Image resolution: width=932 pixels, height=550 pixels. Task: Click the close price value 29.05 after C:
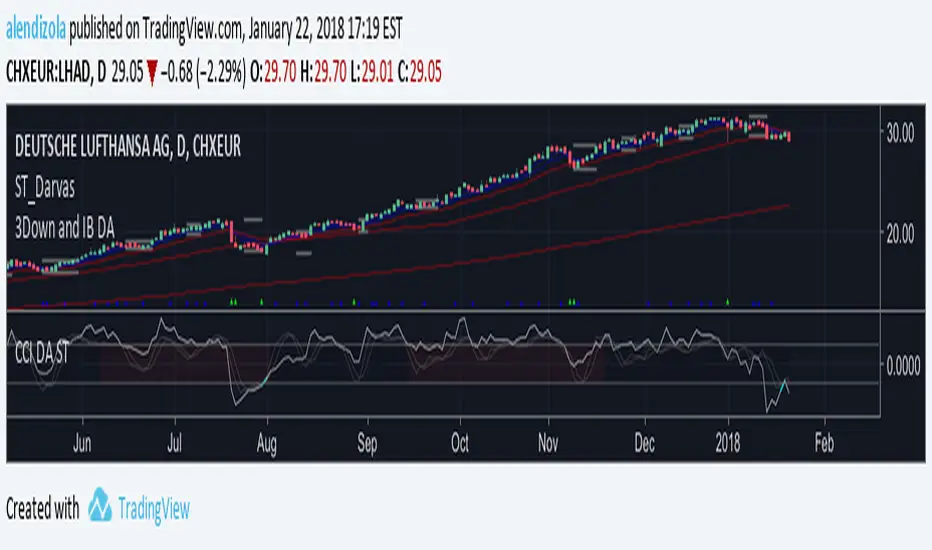pyautogui.click(x=426, y=73)
